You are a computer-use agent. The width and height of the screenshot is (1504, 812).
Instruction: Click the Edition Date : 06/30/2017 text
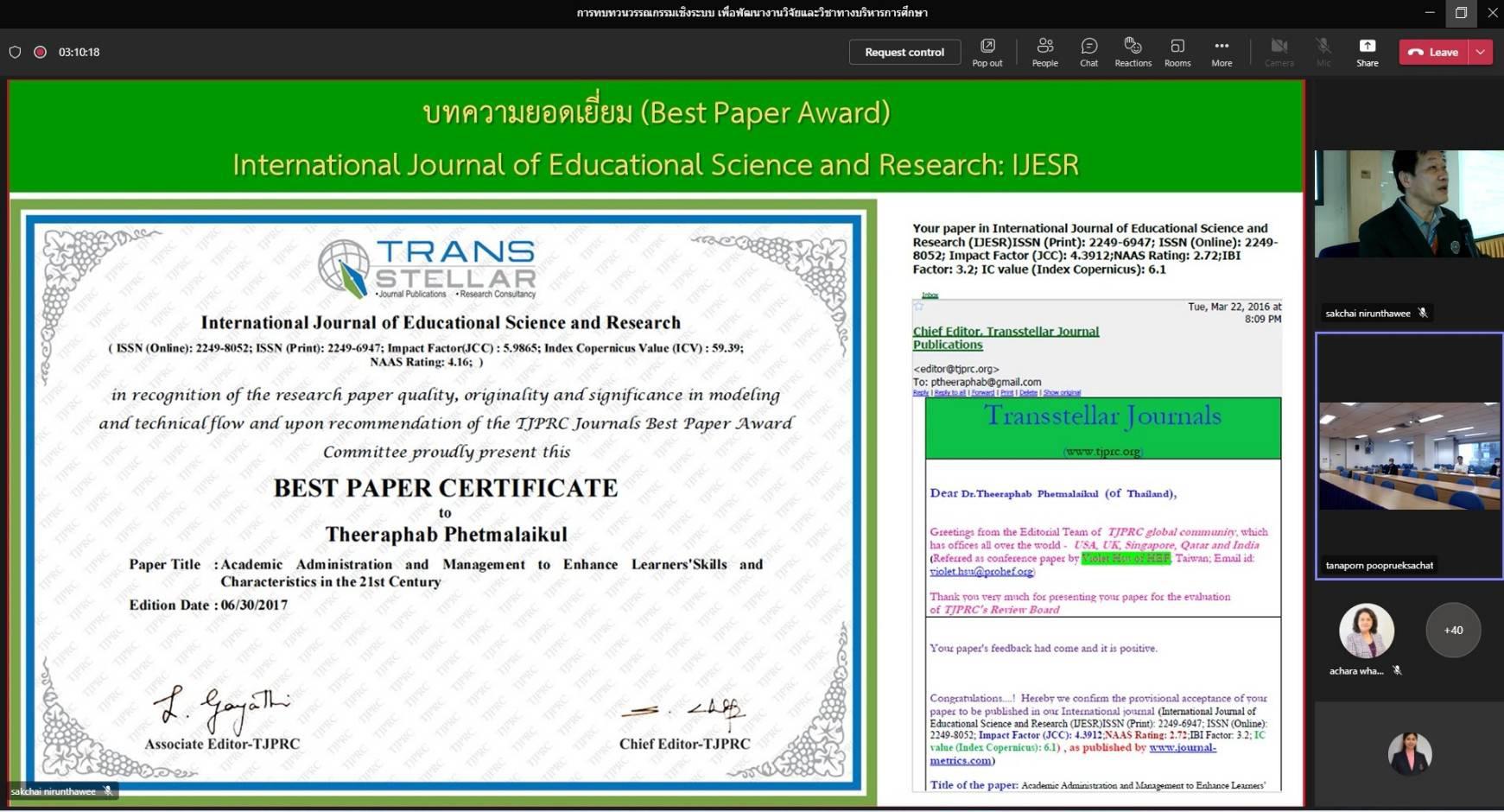click(208, 605)
